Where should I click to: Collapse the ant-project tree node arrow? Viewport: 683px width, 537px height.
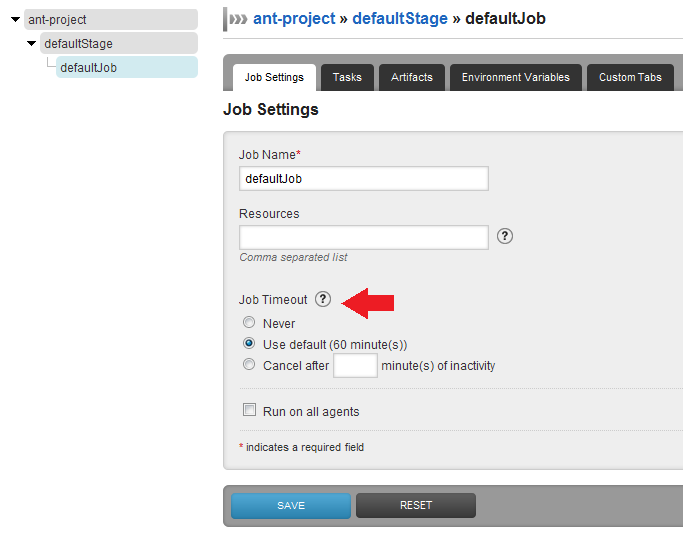pyautogui.click(x=15, y=19)
